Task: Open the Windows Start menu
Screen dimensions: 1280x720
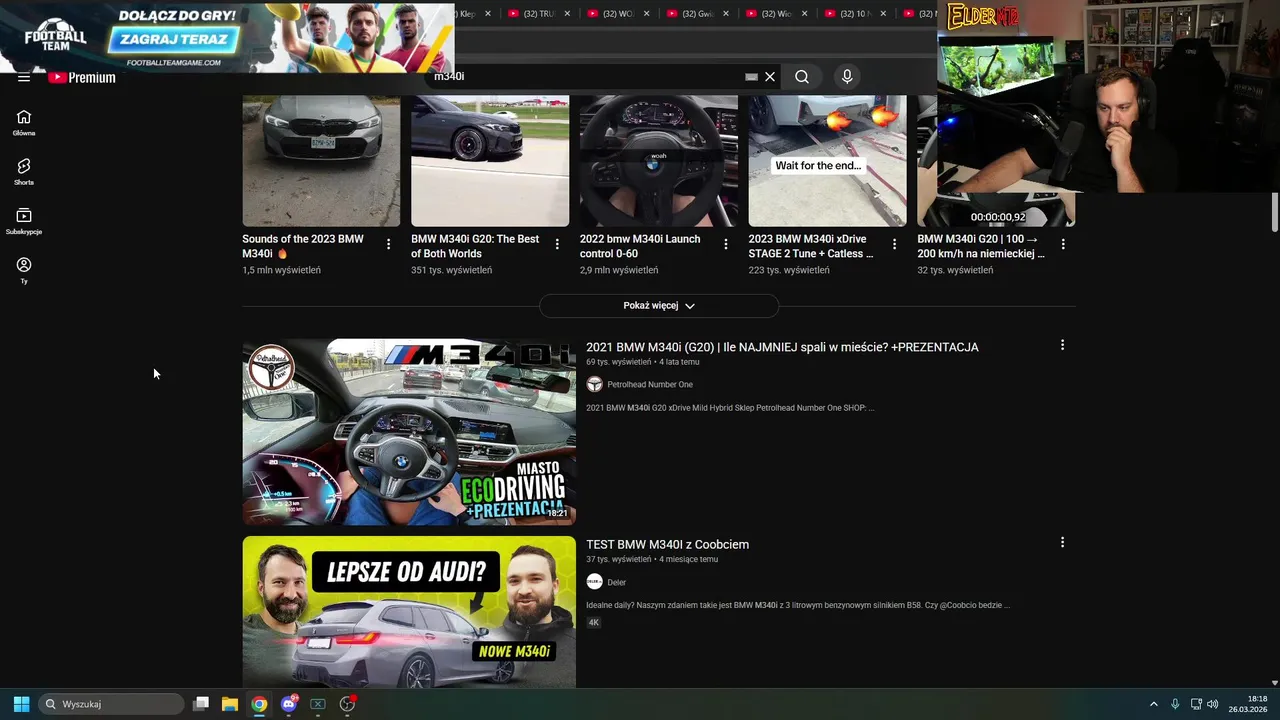Action: [21, 704]
